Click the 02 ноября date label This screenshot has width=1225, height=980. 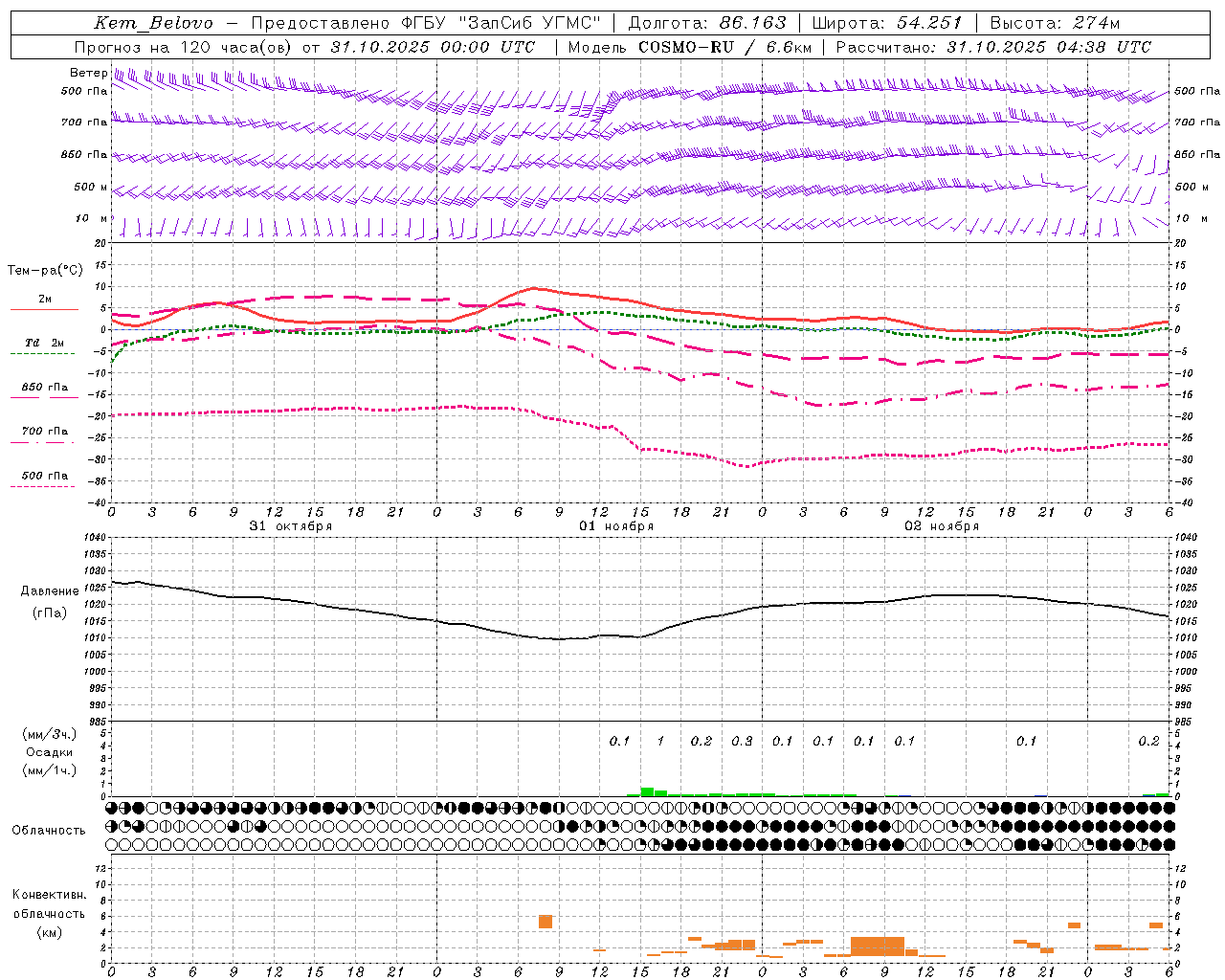tap(942, 526)
